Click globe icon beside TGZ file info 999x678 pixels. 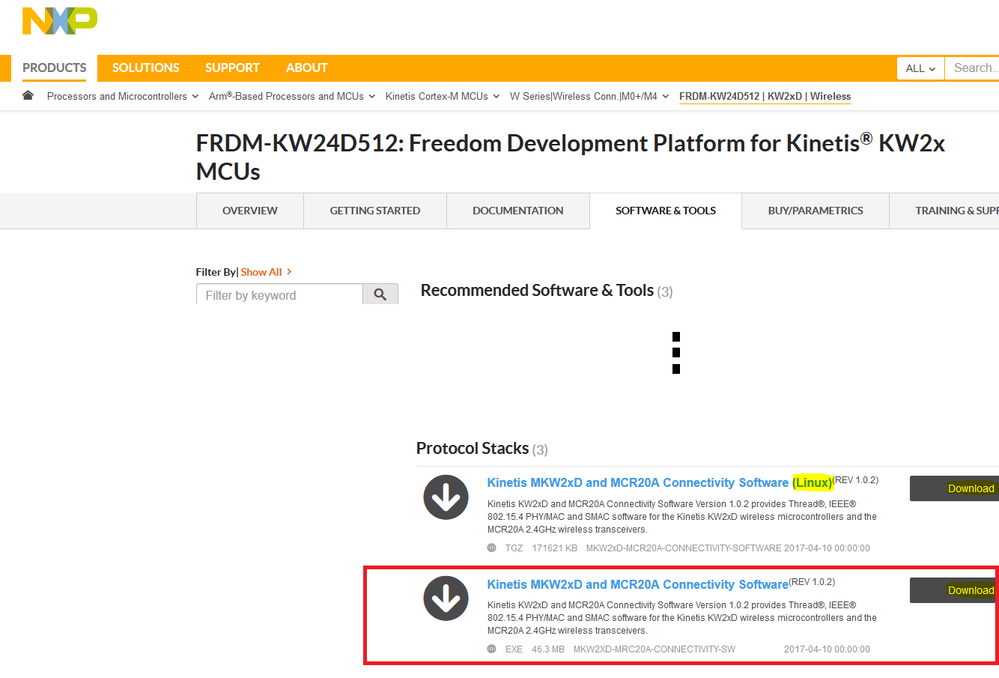coord(492,547)
